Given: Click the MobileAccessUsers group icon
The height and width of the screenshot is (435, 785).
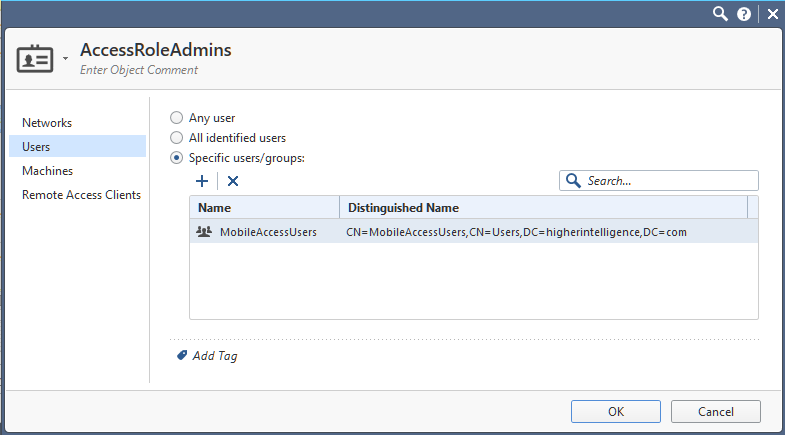Looking at the screenshot, I should tap(204, 231).
